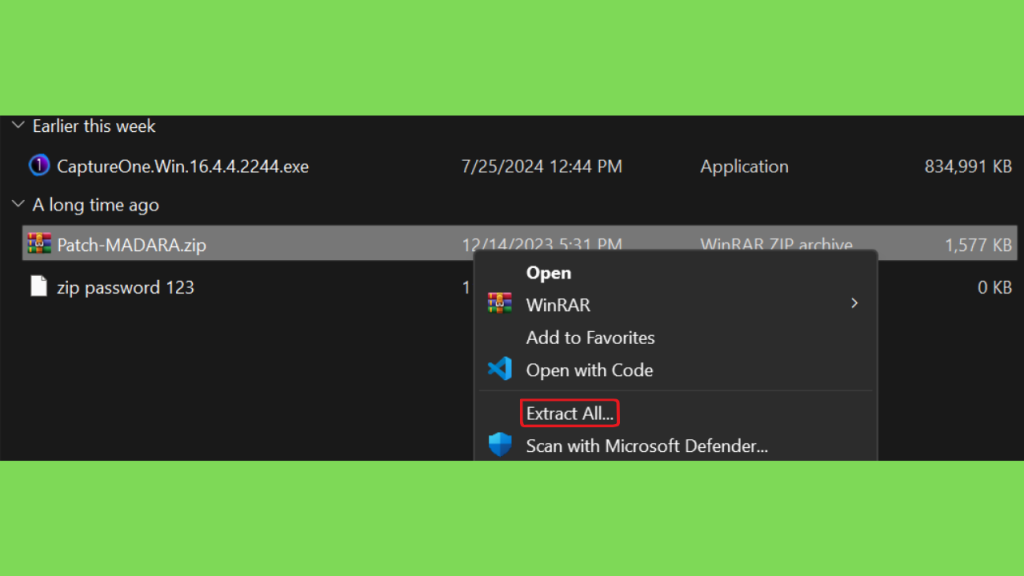Select Extract All... from the context menu
Viewport: 1024px width, 576px height.
pyautogui.click(x=570, y=413)
